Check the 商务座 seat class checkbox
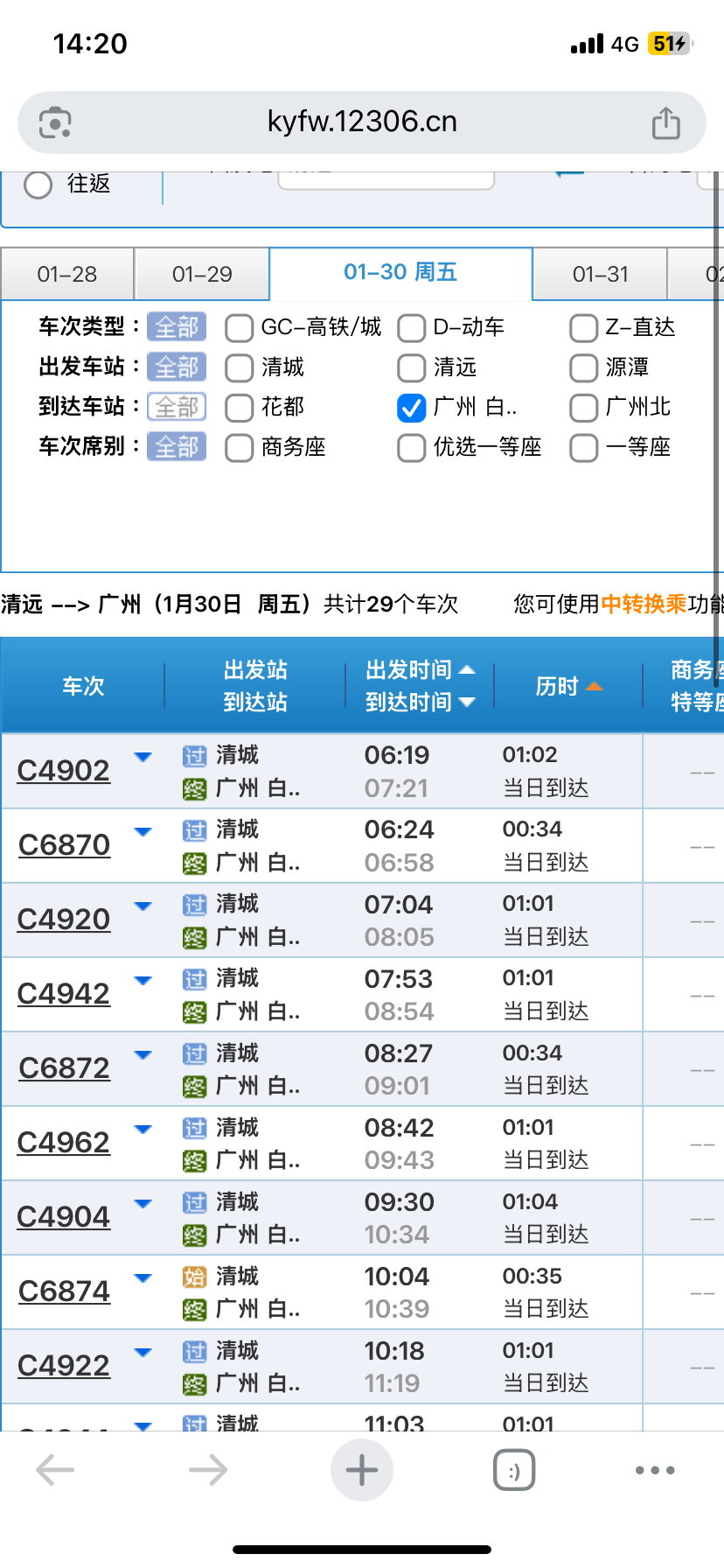The height and width of the screenshot is (1568, 724). click(239, 448)
